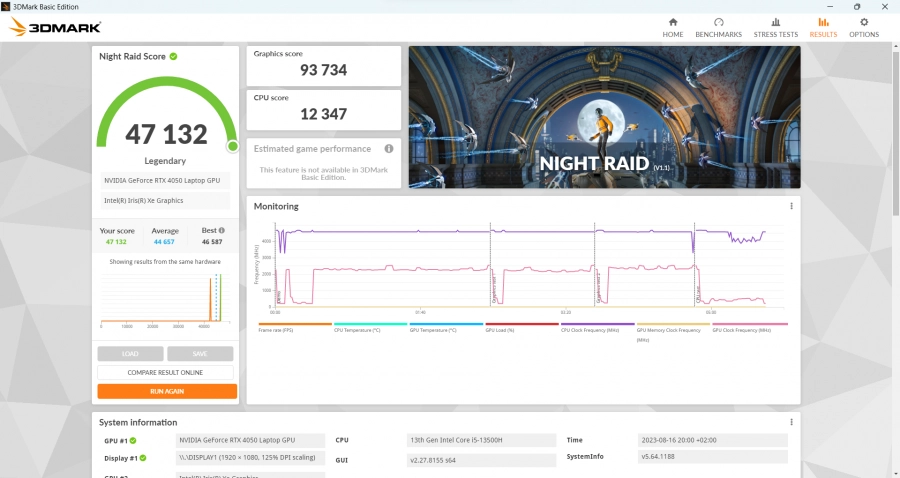Screen dimensions: 900x478
Task: Click the LOAD button
Action: pyautogui.click(x=130, y=353)
